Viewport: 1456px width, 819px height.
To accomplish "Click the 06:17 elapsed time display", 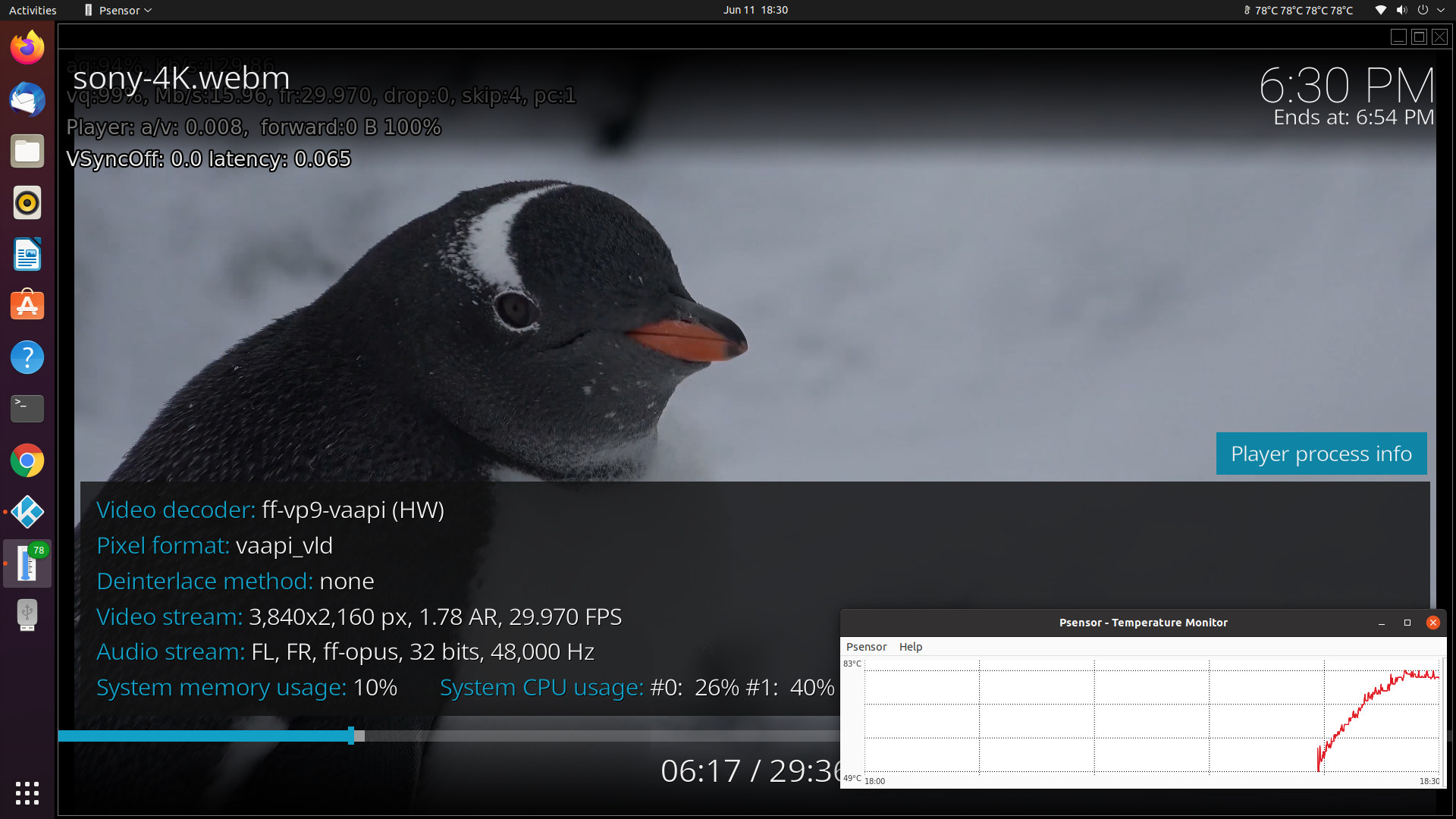I will 700,771.
